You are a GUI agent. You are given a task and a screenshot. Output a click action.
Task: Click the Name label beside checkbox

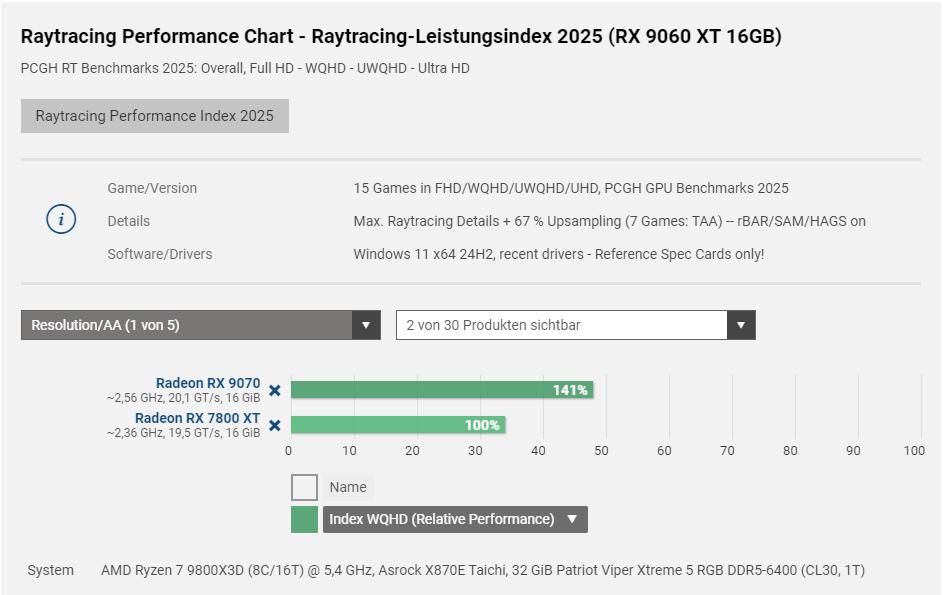pyautogui.click(x=348, y=487)
